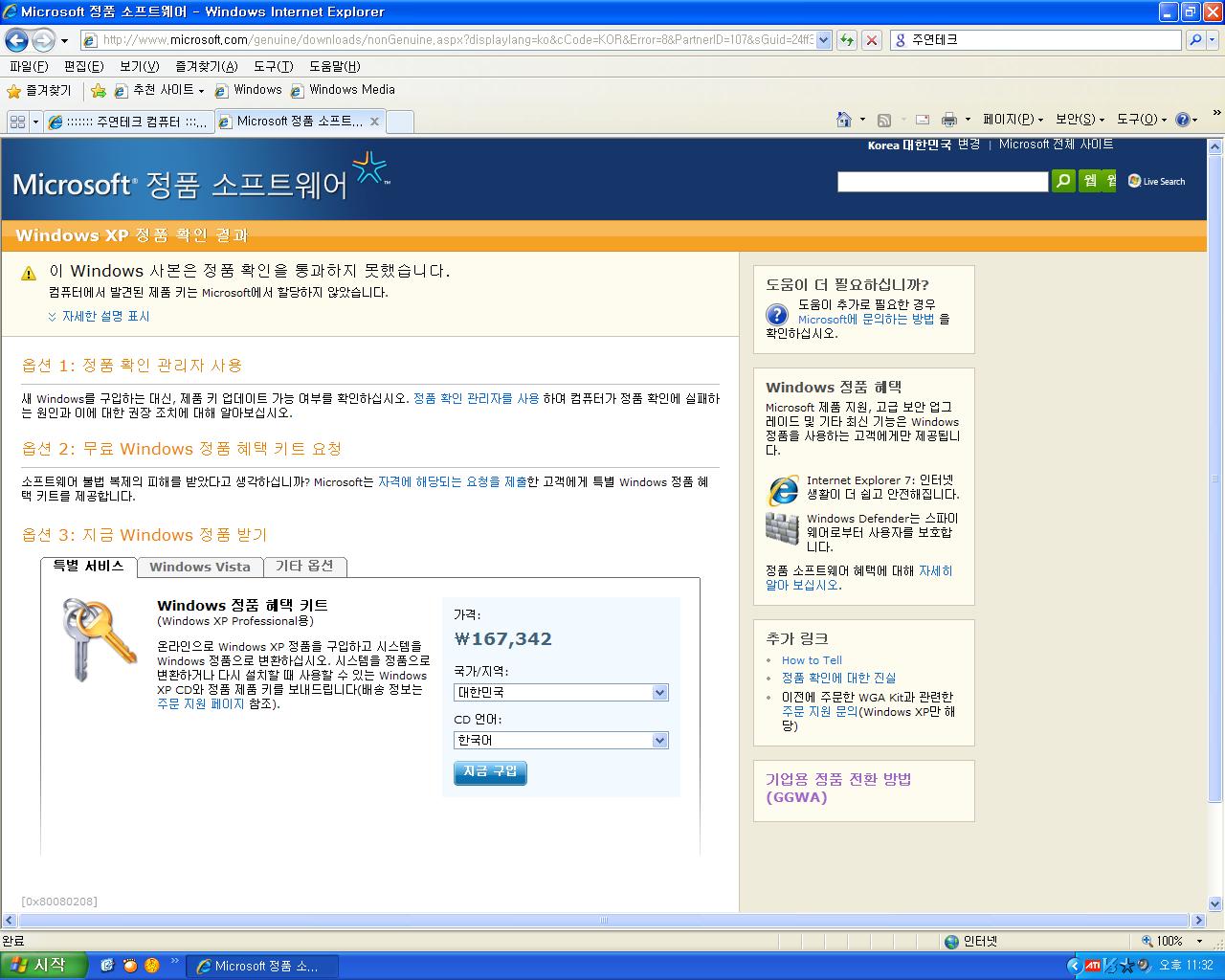Click the 지금 구입 buy now button

click(490, 772)
